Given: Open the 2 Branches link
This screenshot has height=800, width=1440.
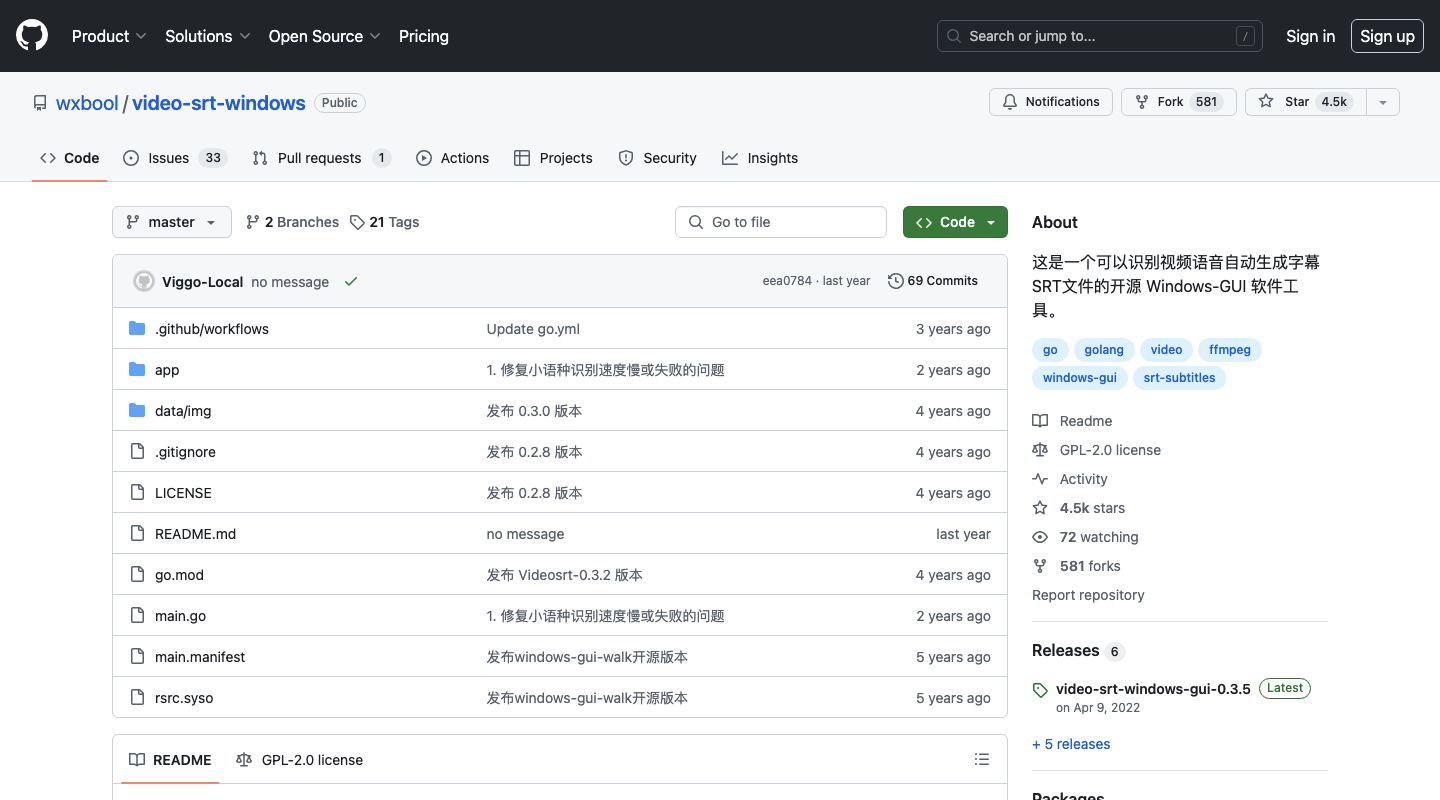Looking at the screenshot, I should [x=292, y=222].
